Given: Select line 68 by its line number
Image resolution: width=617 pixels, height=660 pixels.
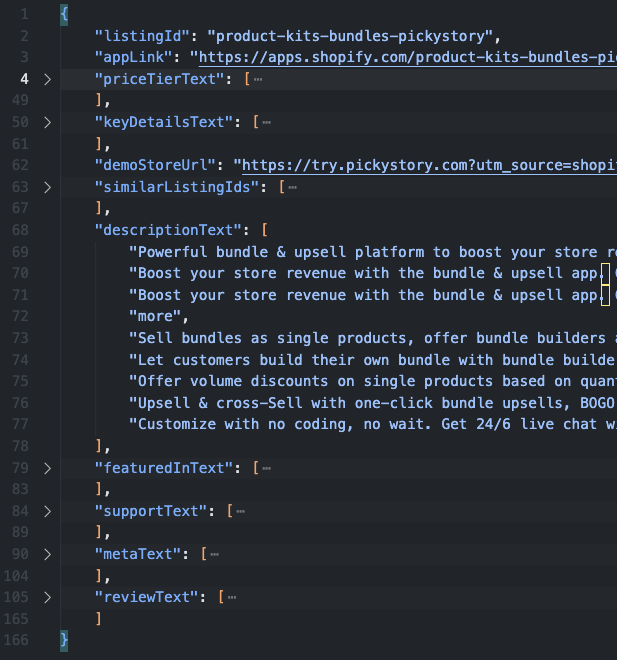Looking at the screenshot, I should [x=20, y=230].
